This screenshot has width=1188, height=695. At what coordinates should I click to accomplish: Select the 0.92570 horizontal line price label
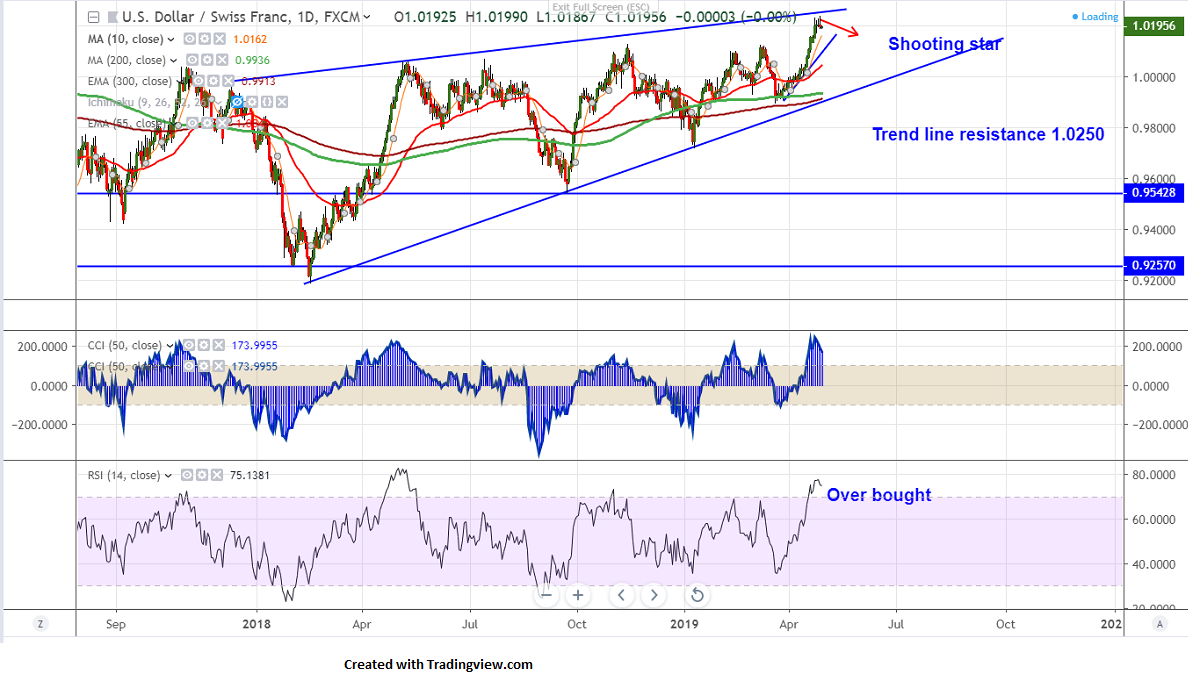1154,265
